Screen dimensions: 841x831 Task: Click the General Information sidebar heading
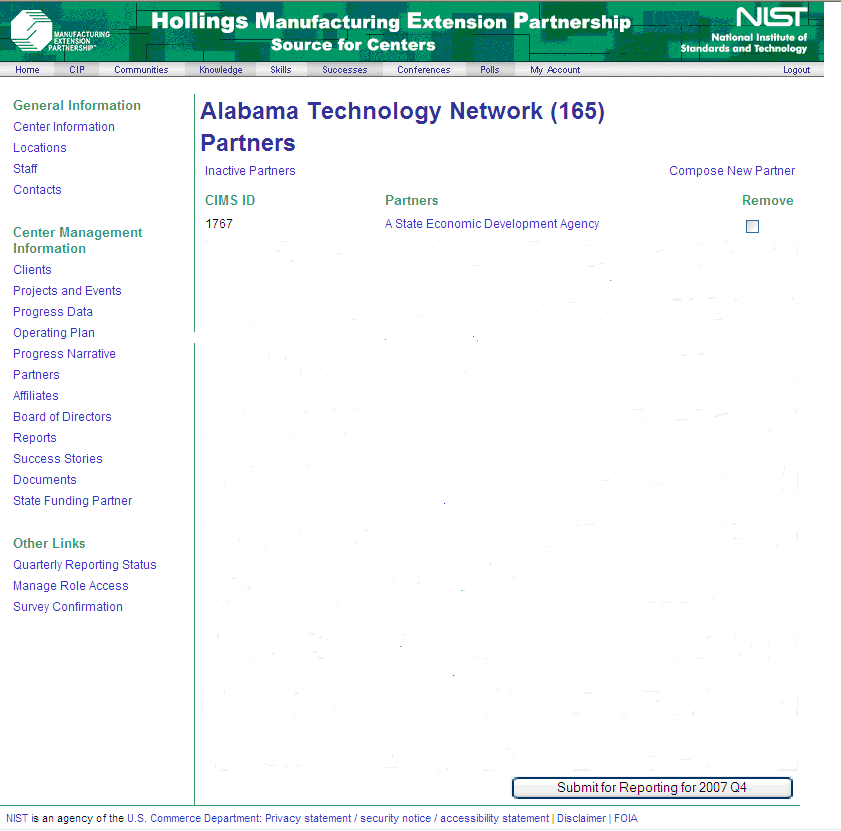77,105
